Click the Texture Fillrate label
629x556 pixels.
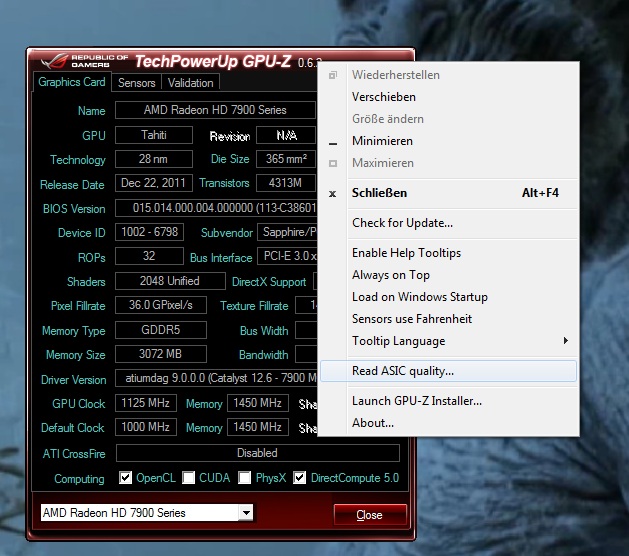click(x=254, y=306)
